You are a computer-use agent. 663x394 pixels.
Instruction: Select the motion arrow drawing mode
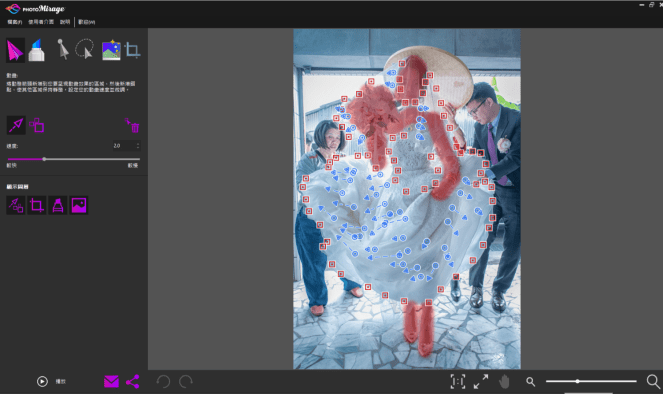[16, 125]
